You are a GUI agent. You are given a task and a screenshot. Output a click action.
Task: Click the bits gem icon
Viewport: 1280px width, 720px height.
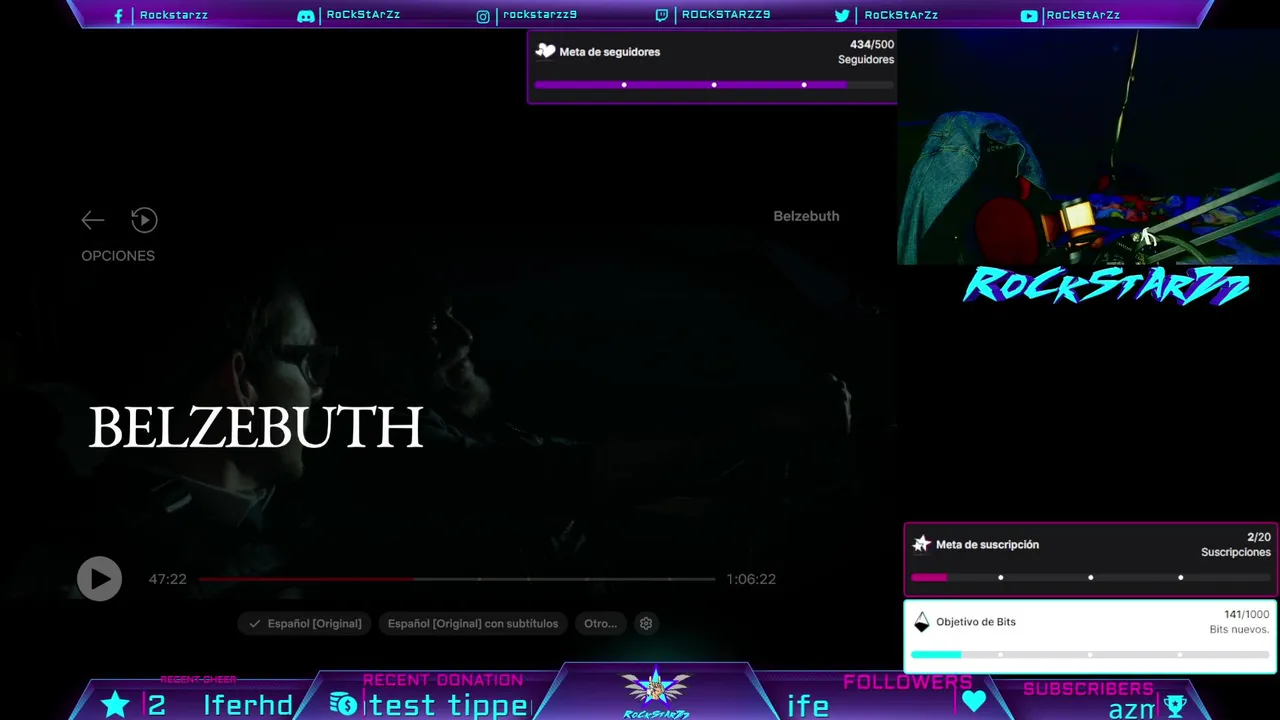coord(922,622)
